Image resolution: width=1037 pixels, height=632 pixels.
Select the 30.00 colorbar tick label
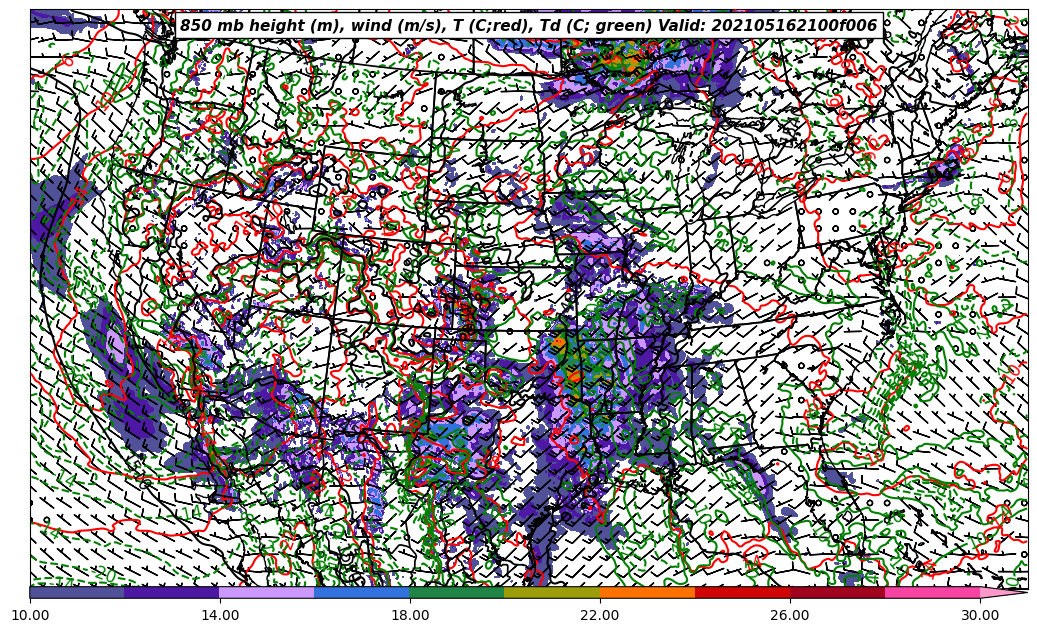tap(980, 616)
